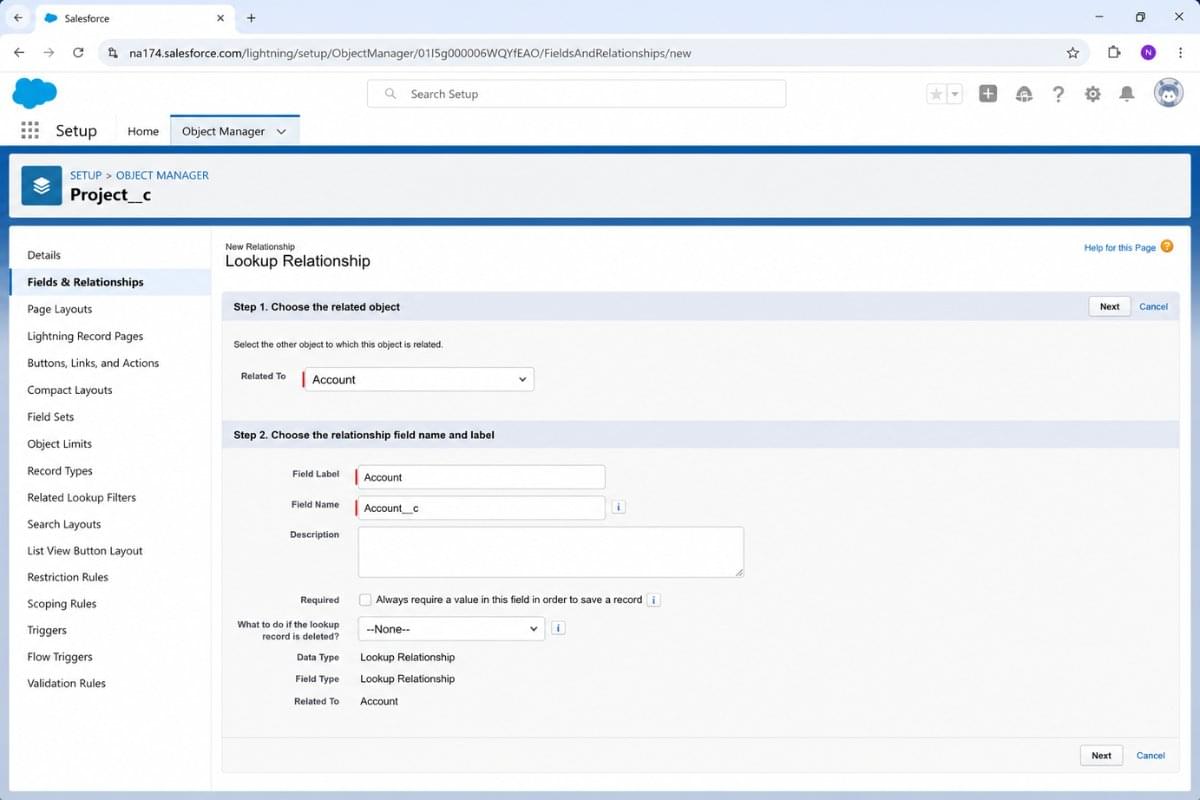Open the Setup gear menu
This screenshot has width=1200, height=800.
pyautogui.click(x=1093, y=94)
